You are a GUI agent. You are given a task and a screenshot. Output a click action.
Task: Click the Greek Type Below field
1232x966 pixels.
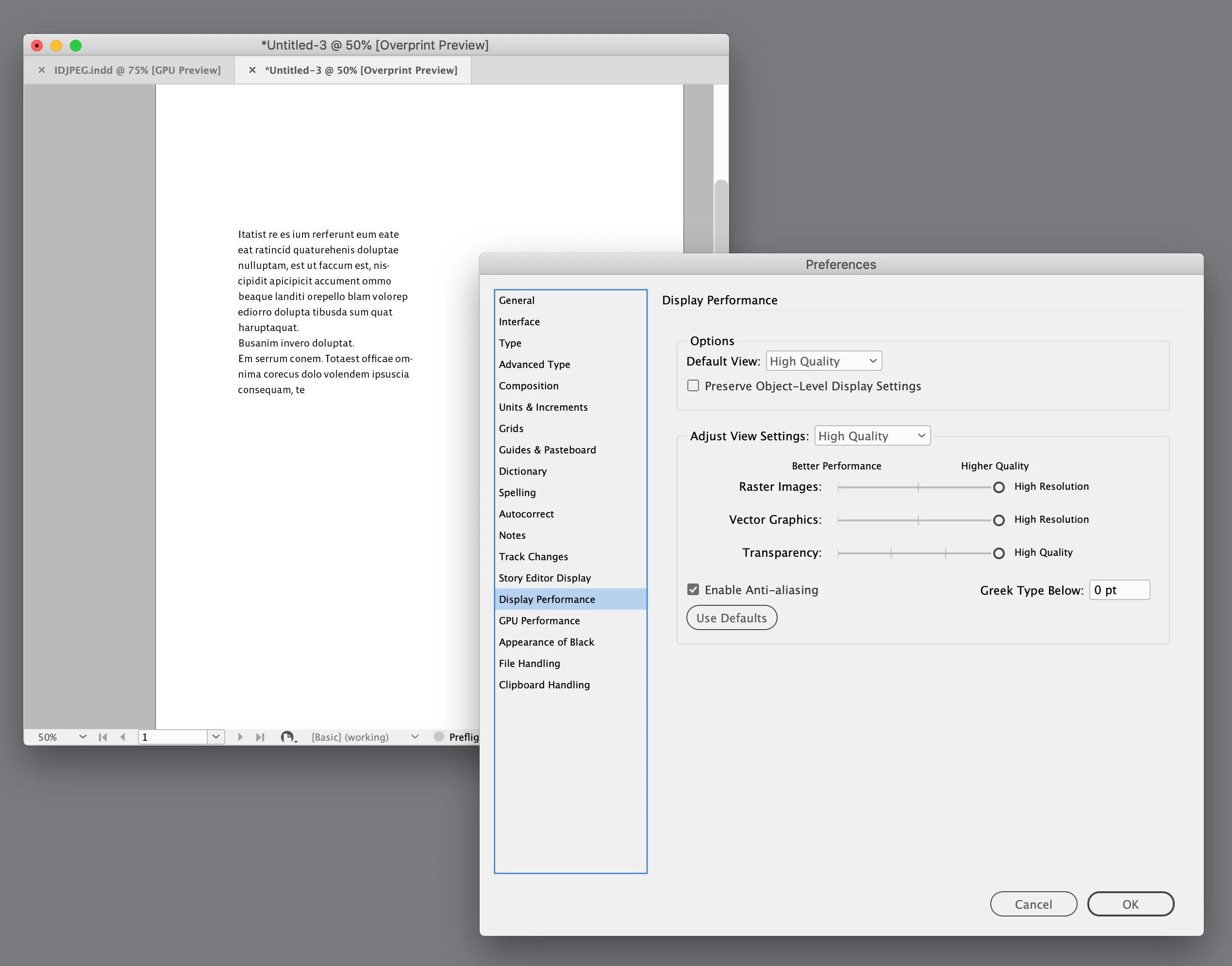[1119, 590]
